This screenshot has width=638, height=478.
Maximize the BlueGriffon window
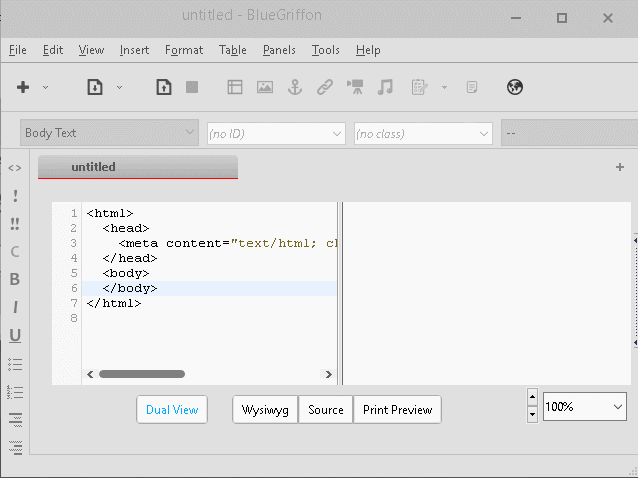pos(562,18)
